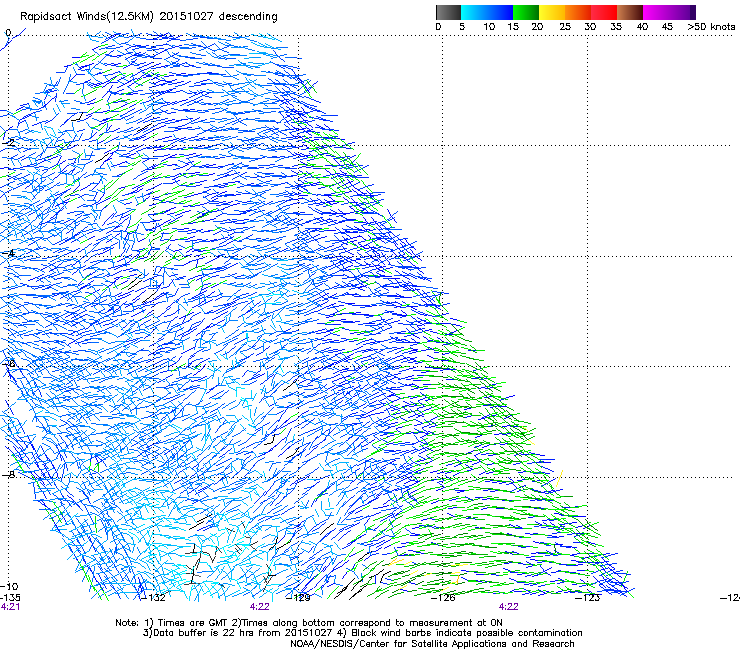Click the '30' label under the color bar

click(590, 27)
